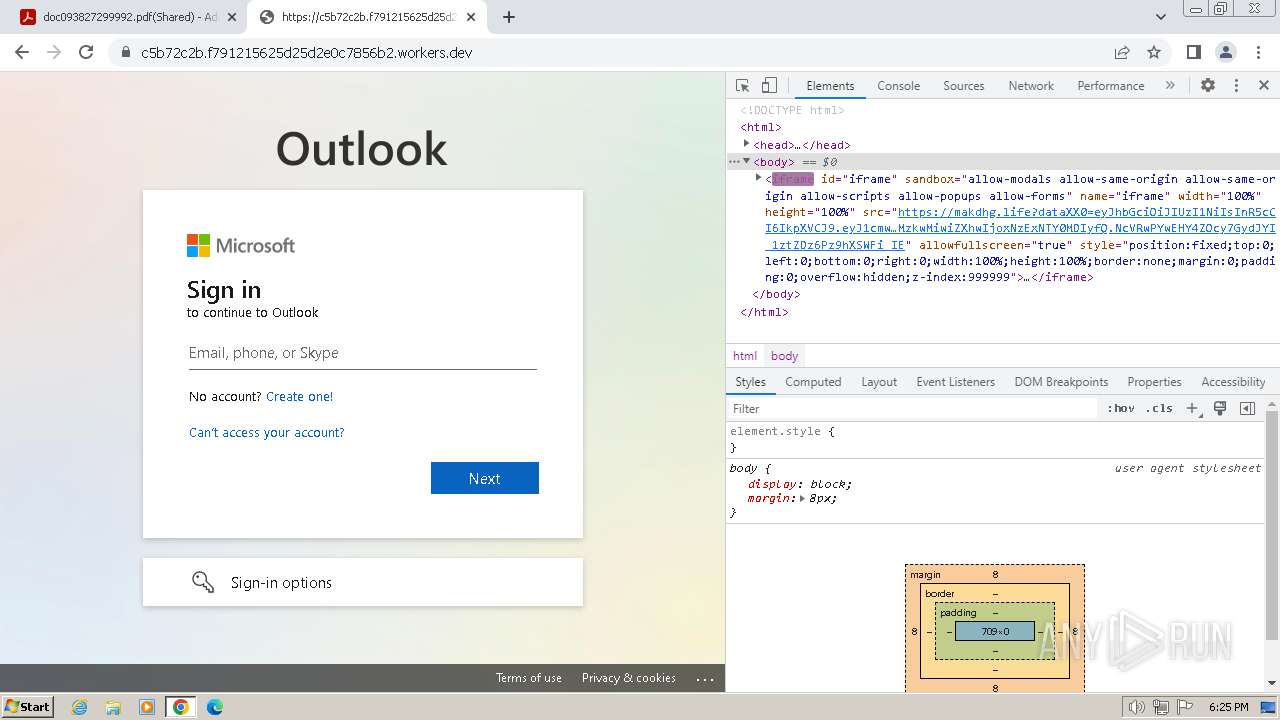Bookmark this page with star icon
The image size is (1280, 720).
pyautogui.click(x=1154, y=52)
